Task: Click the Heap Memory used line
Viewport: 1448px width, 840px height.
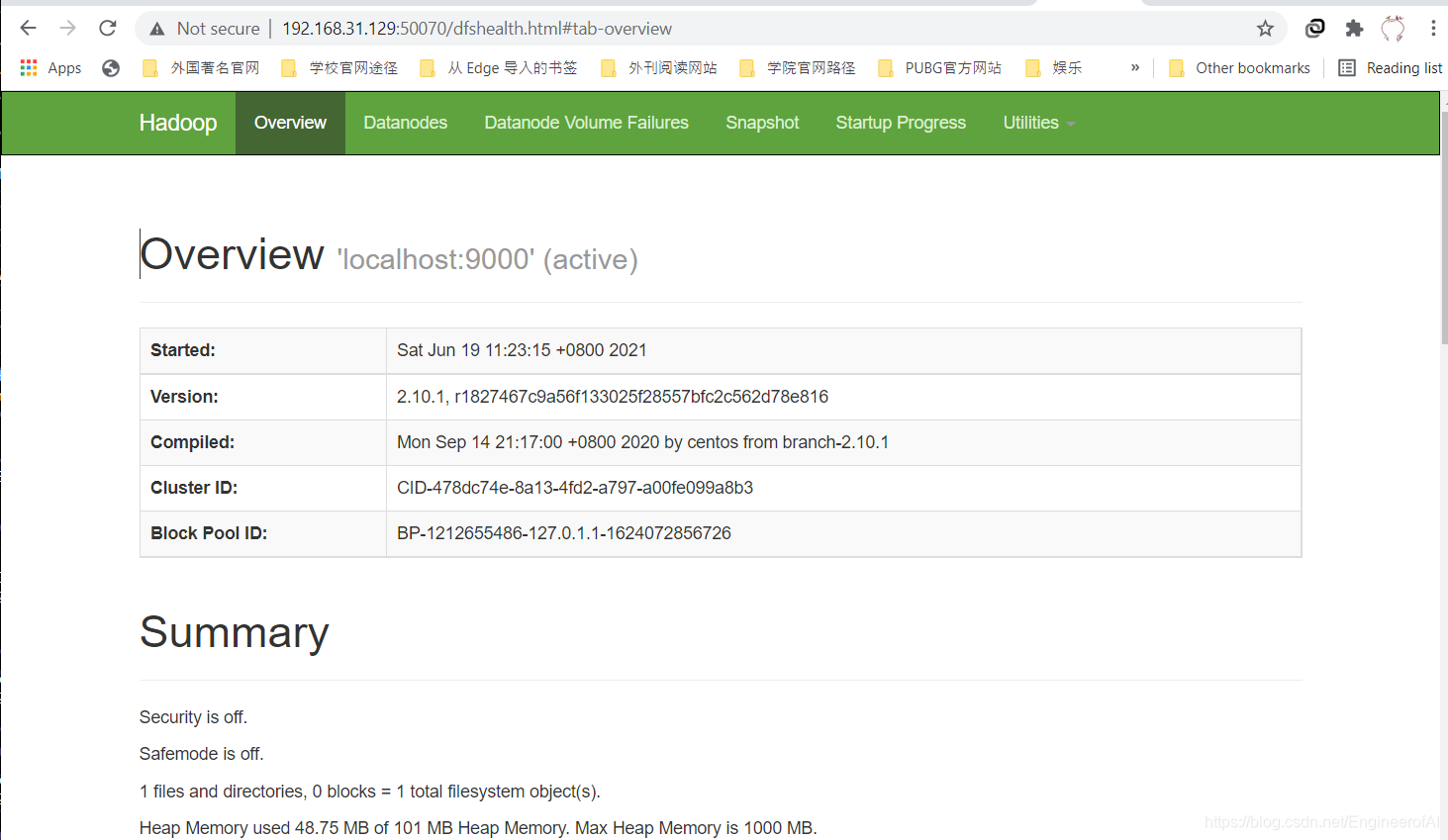Action: point(478,828)
